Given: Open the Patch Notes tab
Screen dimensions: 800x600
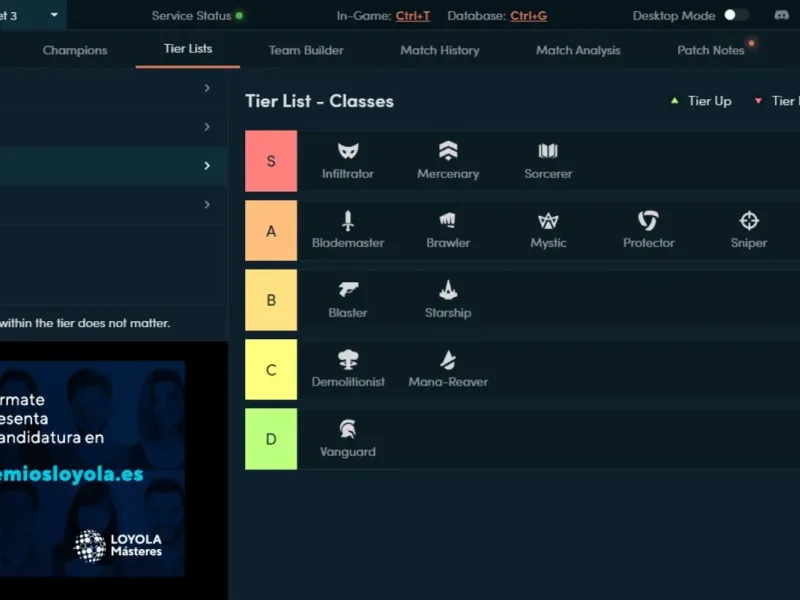Looking at the screenshot, I should [x=711, y=50].
